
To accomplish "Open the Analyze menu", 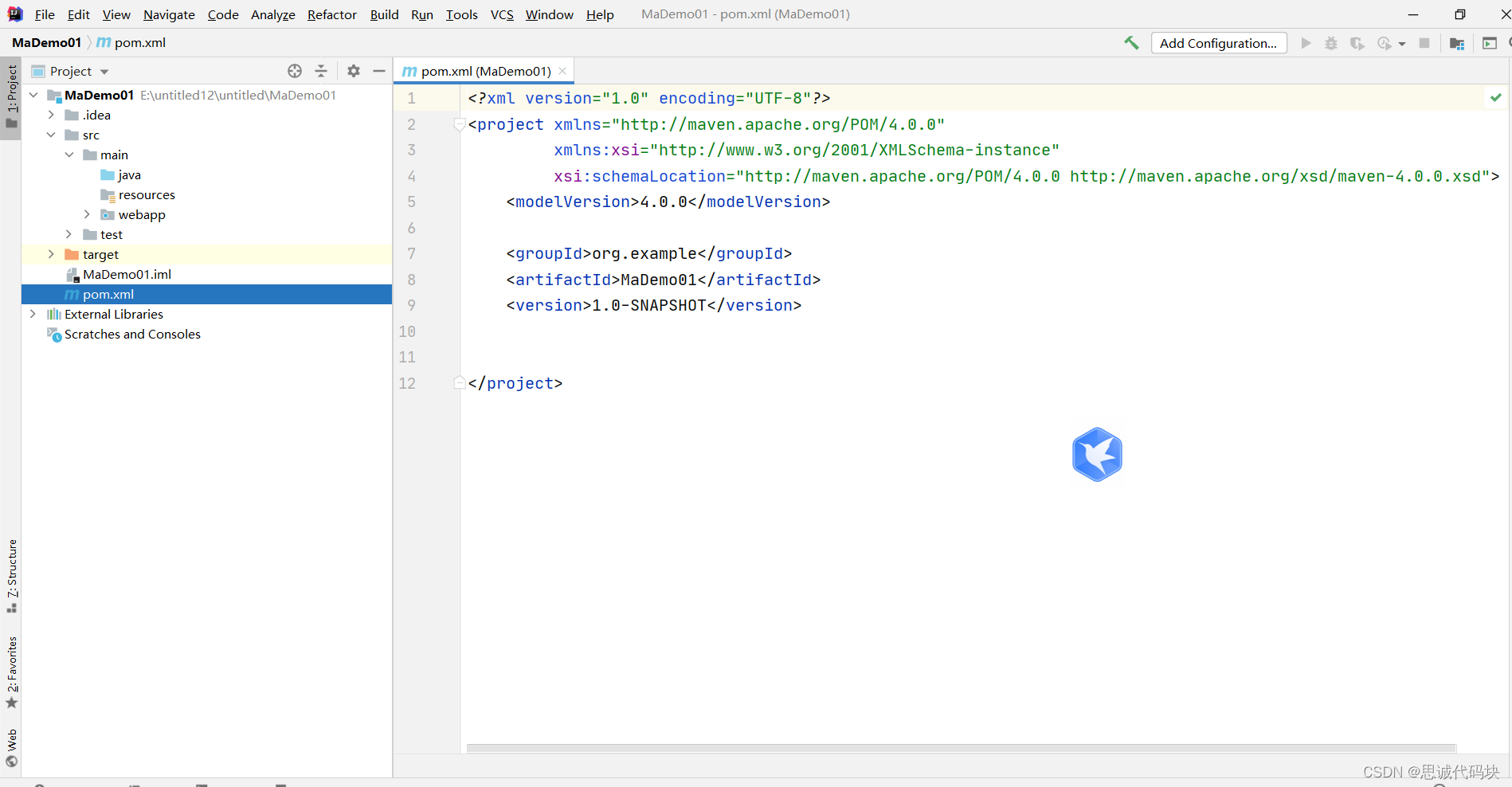I will [272, 14].
